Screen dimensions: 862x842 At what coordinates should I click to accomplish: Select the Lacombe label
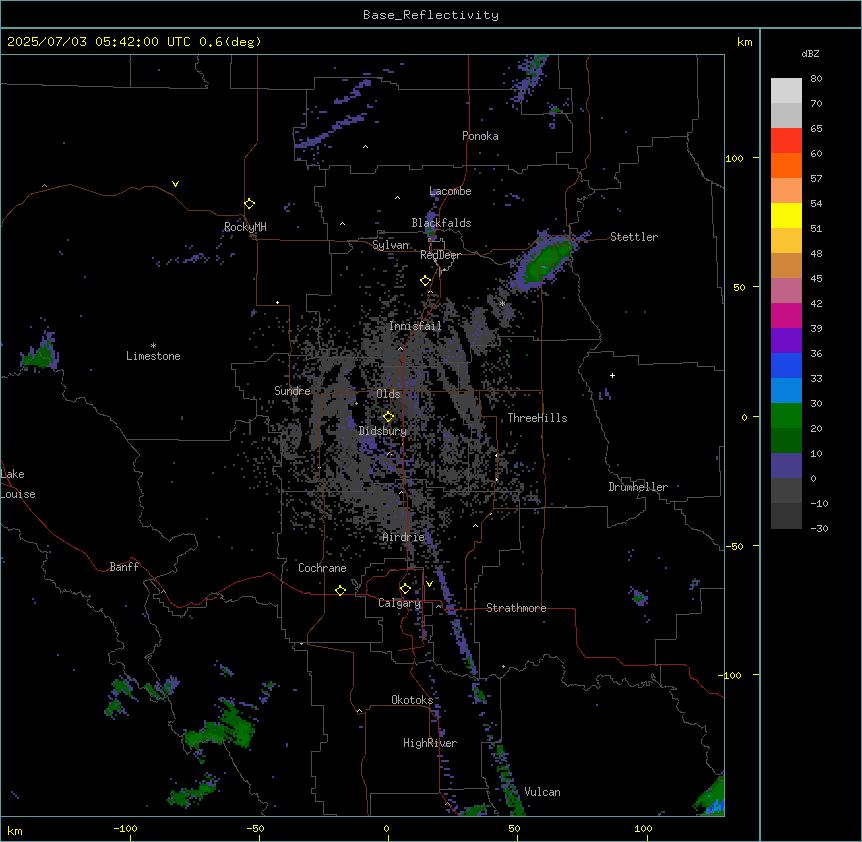450,191
